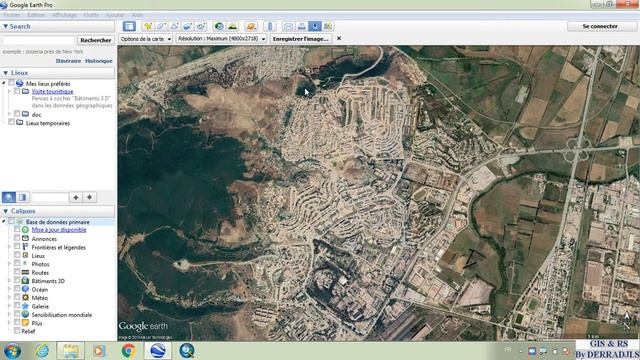Open the Outils menu

91,15
